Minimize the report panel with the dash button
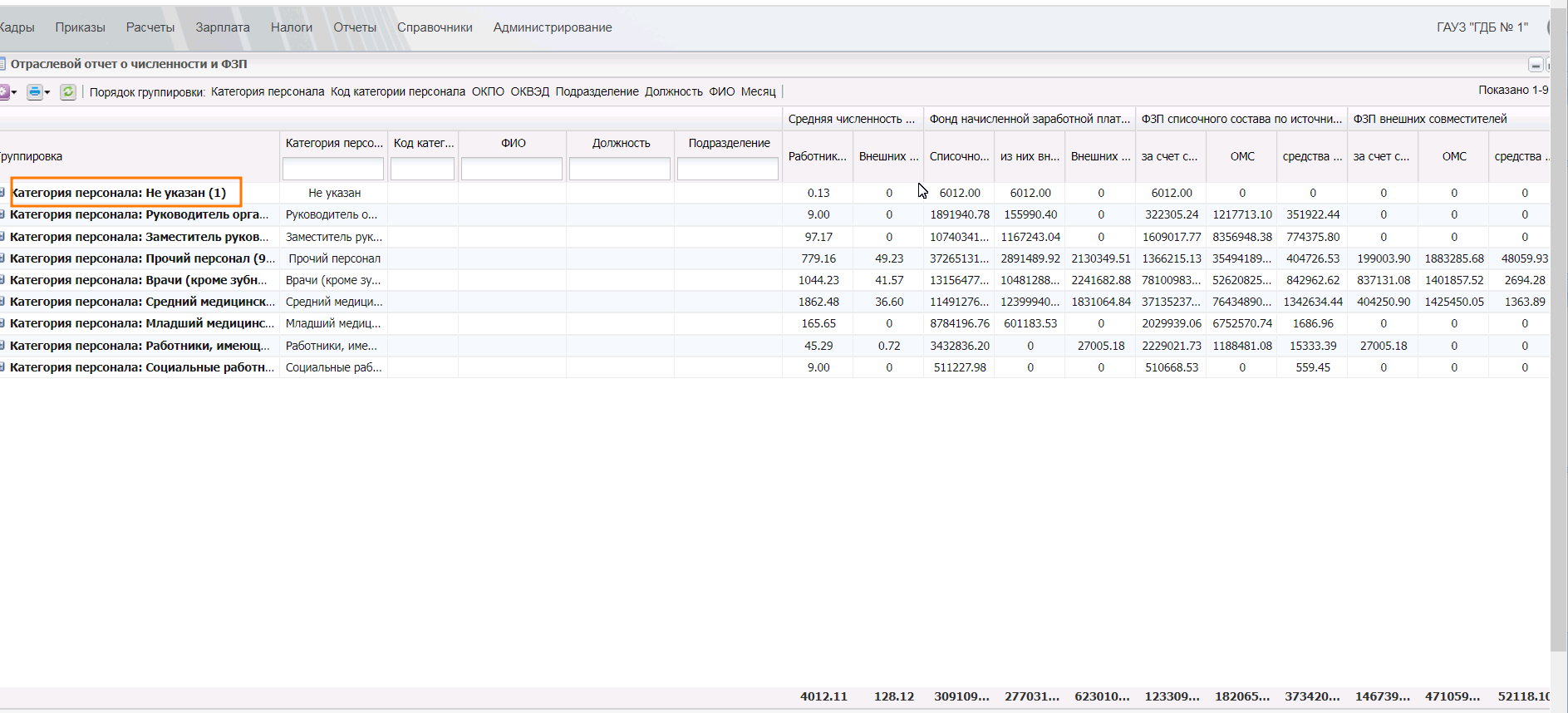The image size is (1568, 713). [1536, 65]
